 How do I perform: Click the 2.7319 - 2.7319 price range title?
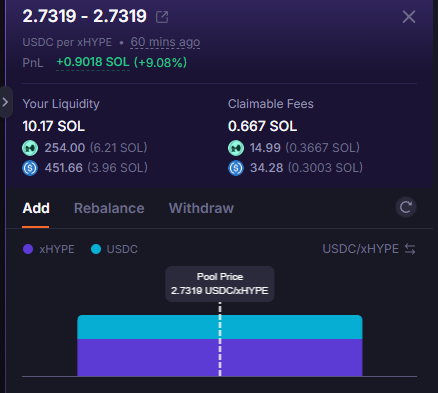(x=84, y=16)
